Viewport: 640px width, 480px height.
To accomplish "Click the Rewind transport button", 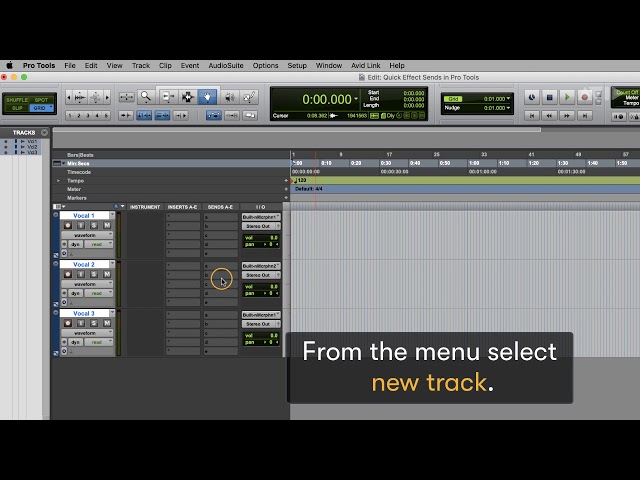I will (x=549, y=116).
